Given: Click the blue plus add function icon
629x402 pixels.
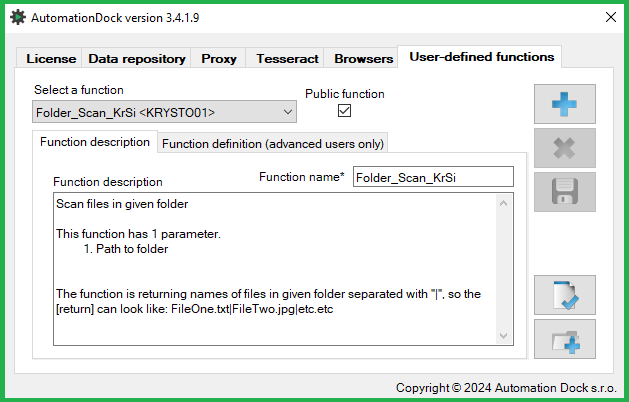Looking at the screenshot, I should click(564, 104).
